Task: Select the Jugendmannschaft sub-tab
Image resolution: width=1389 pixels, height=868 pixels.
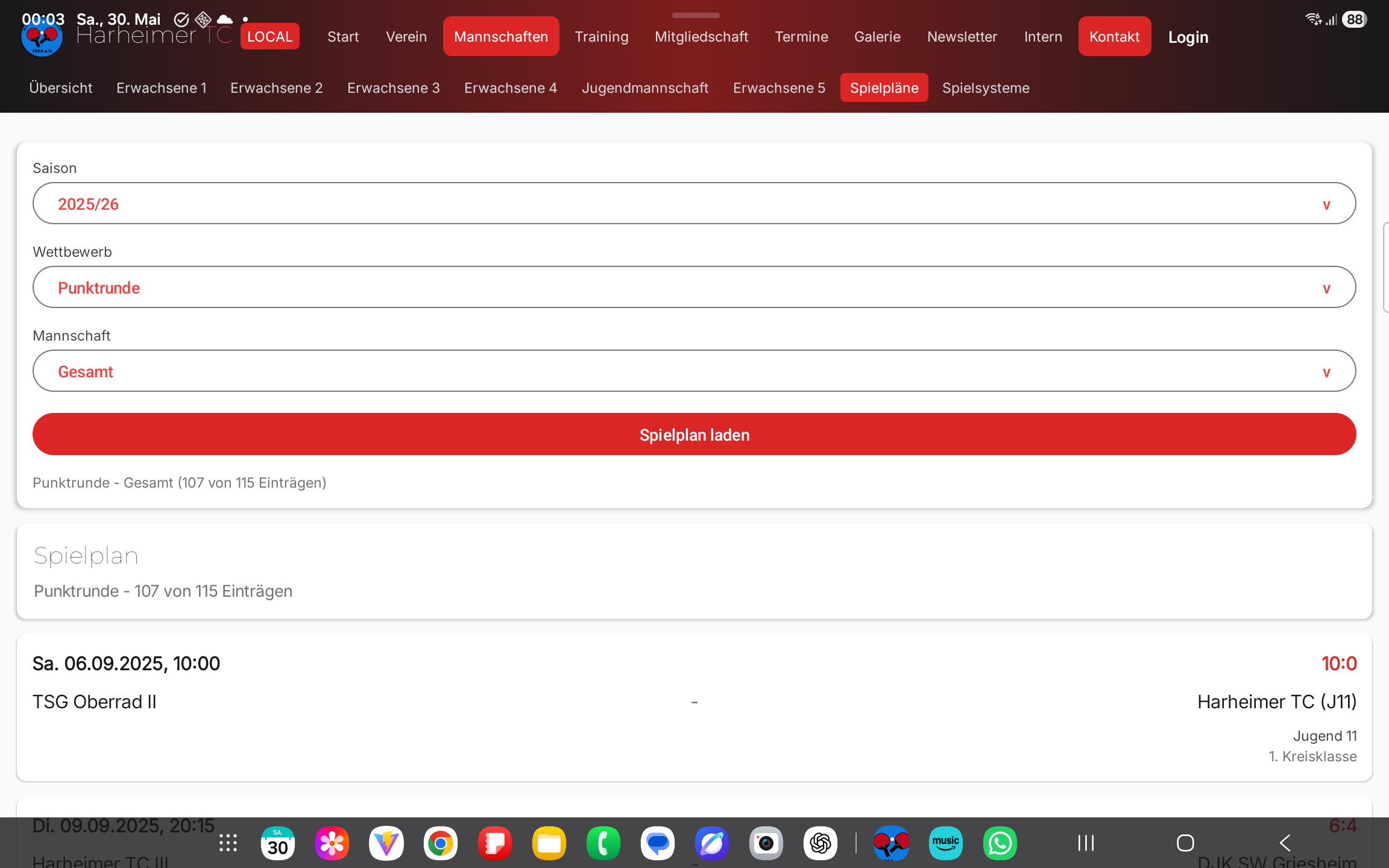Action: pyautogui.click(x=645, y=87)
